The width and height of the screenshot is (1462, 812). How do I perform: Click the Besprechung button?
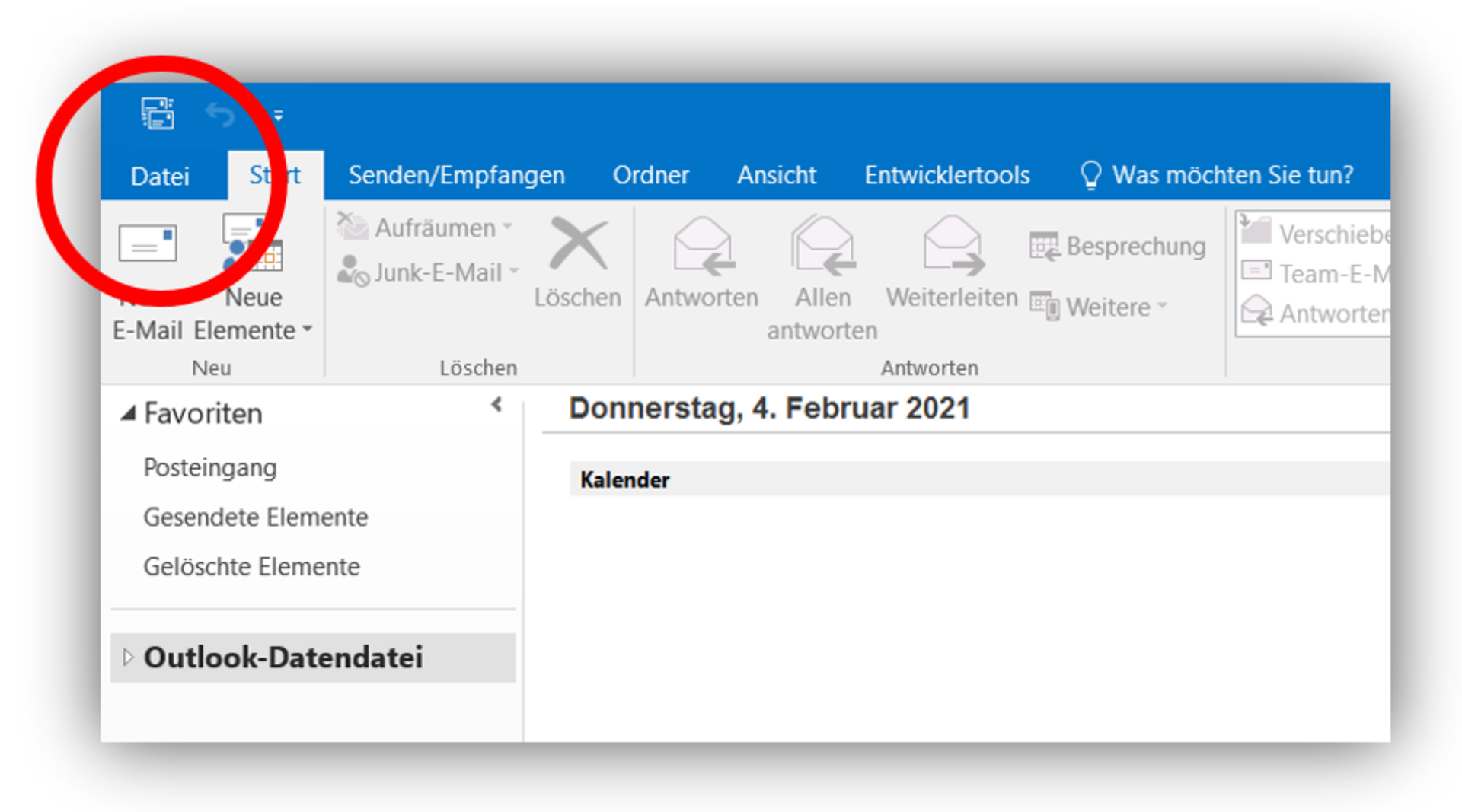[1117, 246]
